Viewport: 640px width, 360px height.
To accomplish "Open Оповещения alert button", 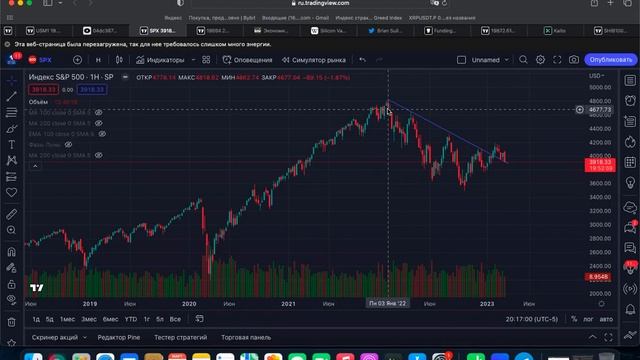I will pyautogui.click(x=247, y=60).
